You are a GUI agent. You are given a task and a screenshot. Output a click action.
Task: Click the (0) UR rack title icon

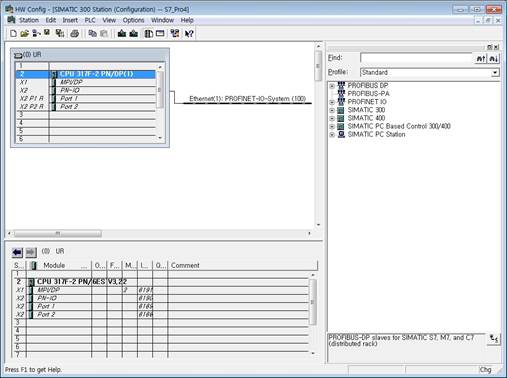(x=18, y=55)
